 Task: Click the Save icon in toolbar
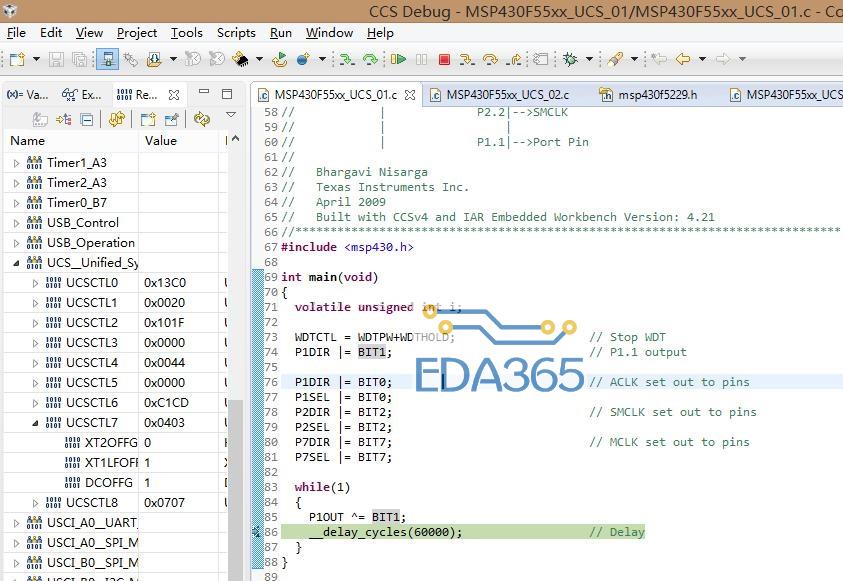click(55, 60)
